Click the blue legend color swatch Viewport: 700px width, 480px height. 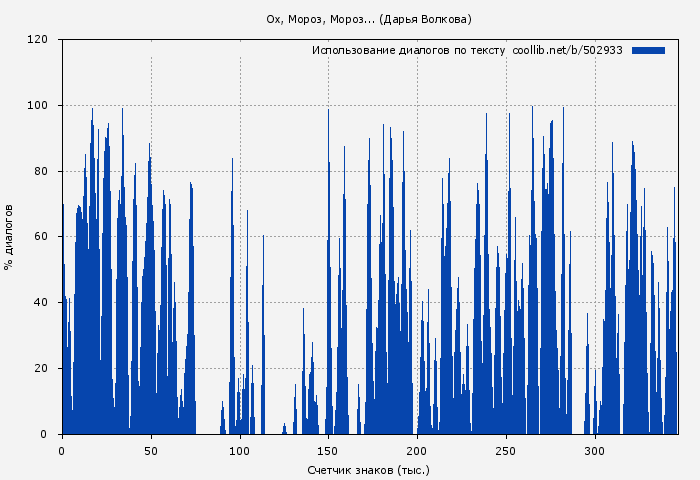[x=648, y=50]
